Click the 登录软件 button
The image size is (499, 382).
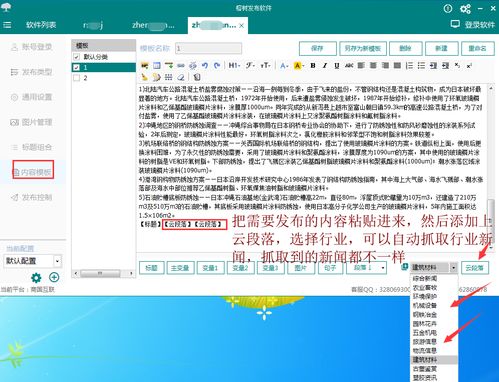pyautogui.click(x=473, y=24)
